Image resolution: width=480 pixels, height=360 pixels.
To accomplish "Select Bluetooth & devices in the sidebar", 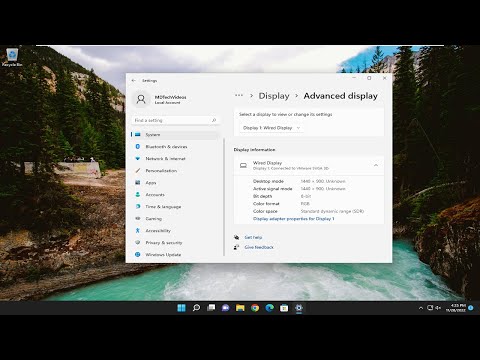I will coord(175,147).
